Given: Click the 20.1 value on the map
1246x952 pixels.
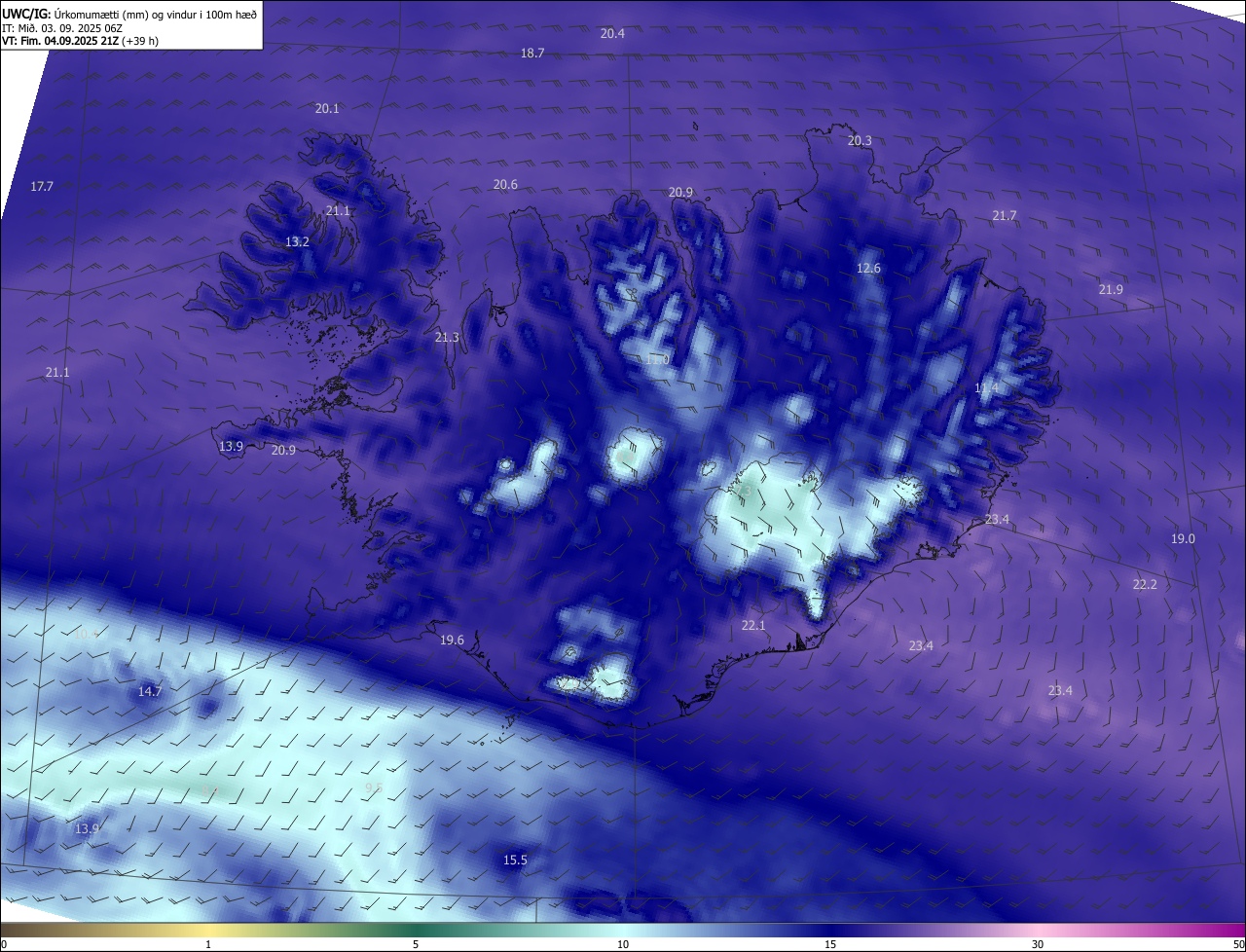Looking at the screenshot, I should [327, 109].
